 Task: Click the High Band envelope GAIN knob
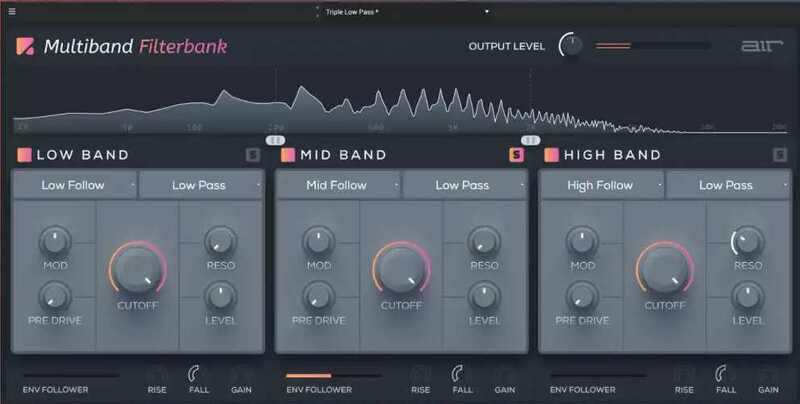click(768, 374)
